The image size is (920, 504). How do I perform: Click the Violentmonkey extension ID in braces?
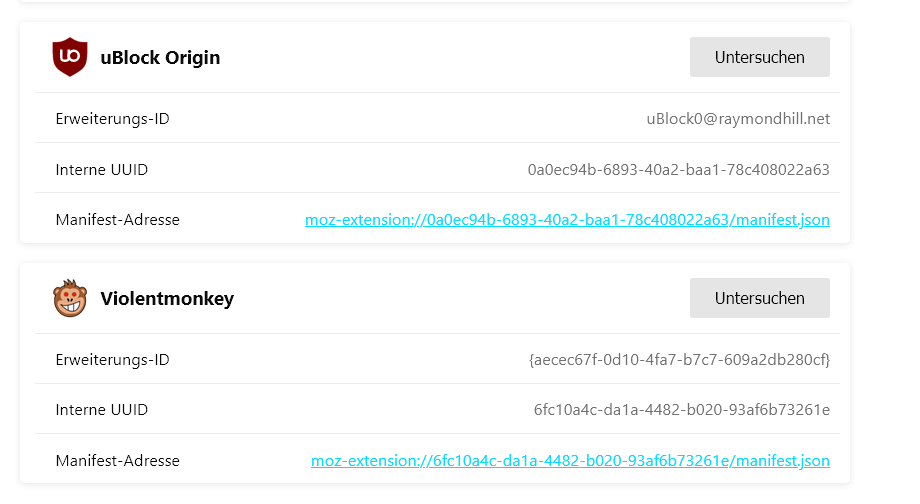[679, 360]
